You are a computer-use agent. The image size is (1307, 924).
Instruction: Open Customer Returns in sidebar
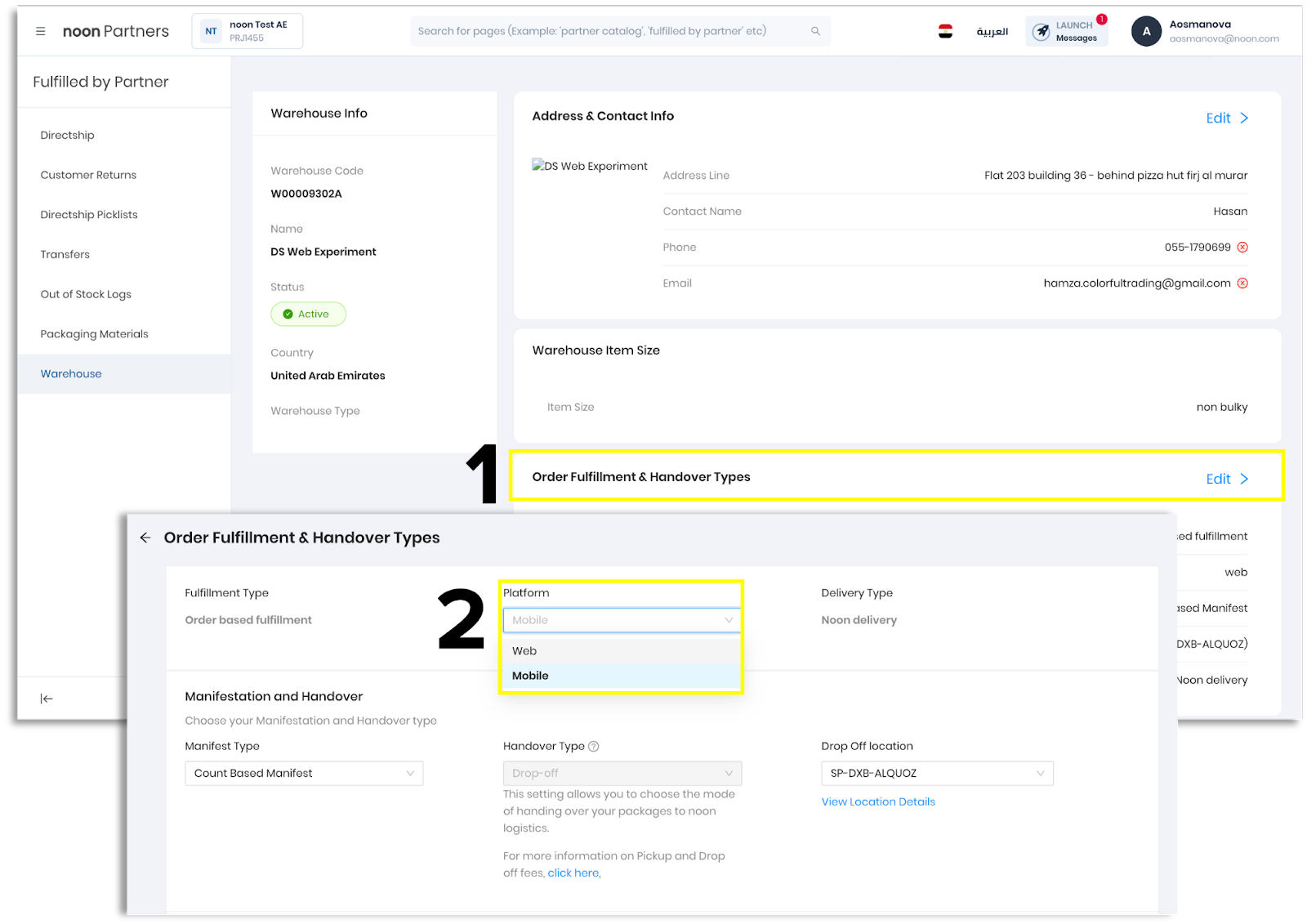(x=88, y=175)
